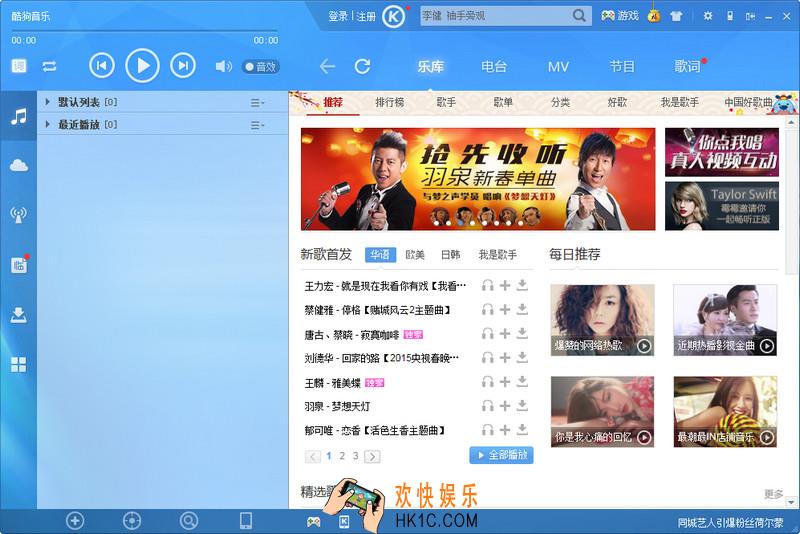Click the add plus icon in bottom bar
Viewport: 800px width, 534px height.
75,521
